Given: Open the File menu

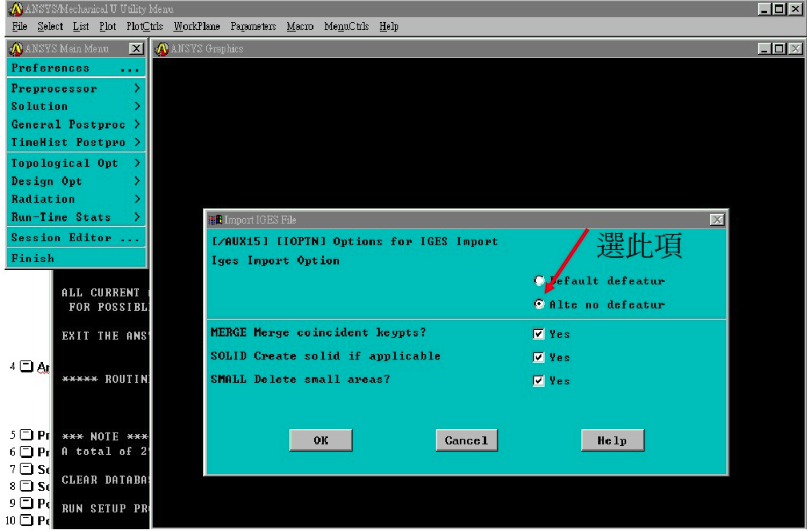Looking at the screenshot, I should coord(19,26).
